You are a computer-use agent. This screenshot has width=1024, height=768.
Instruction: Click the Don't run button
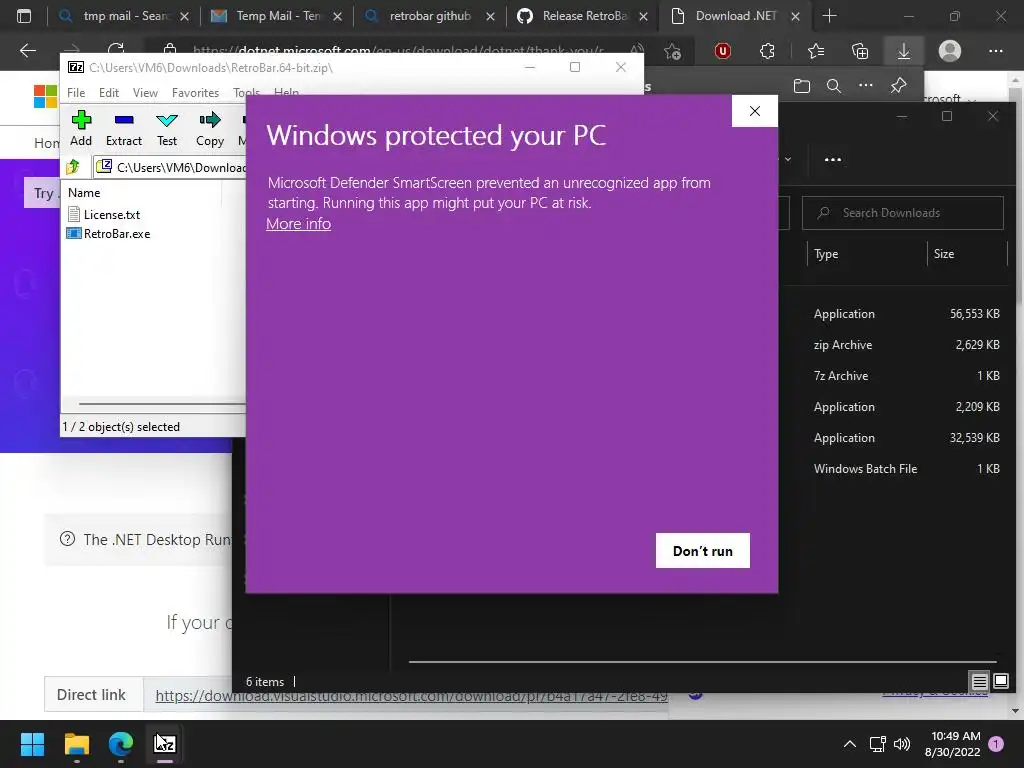point(703,551)
